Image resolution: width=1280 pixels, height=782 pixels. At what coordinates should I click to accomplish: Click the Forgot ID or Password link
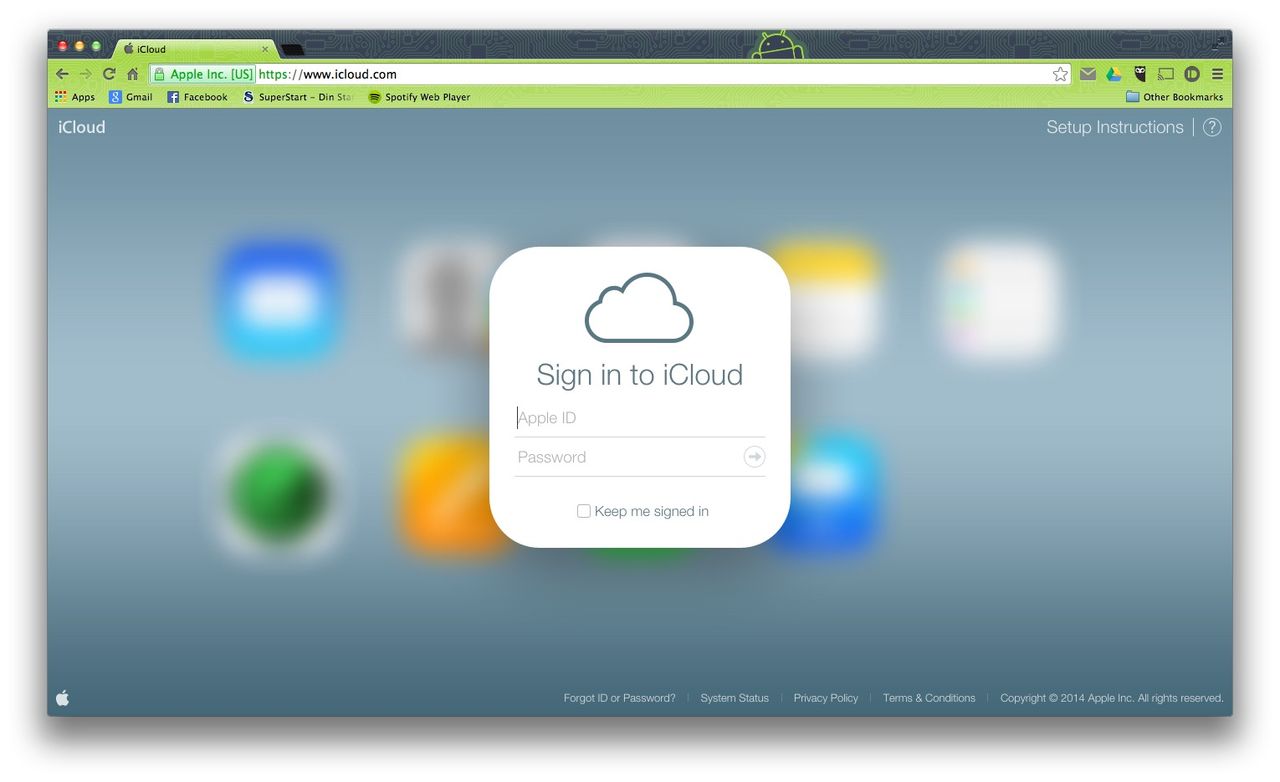point(619,698)
